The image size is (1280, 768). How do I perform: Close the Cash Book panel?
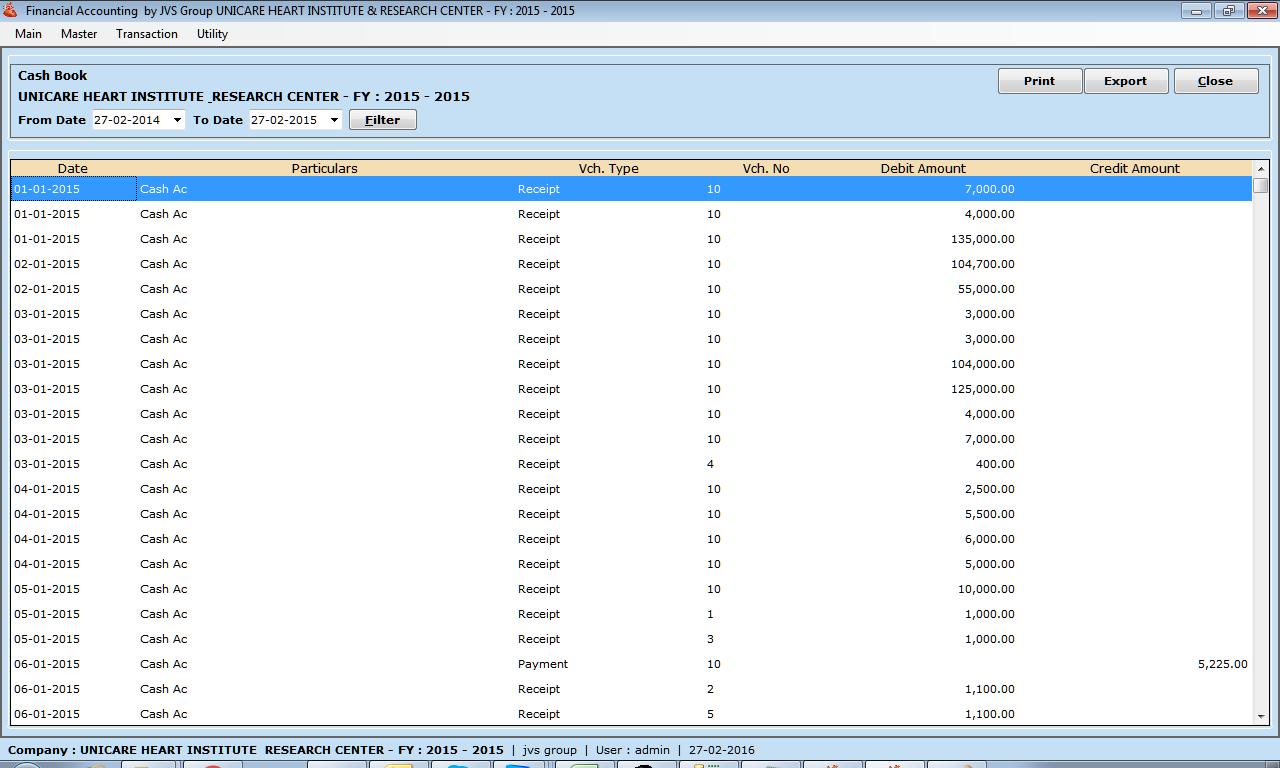coord(1215,81)
